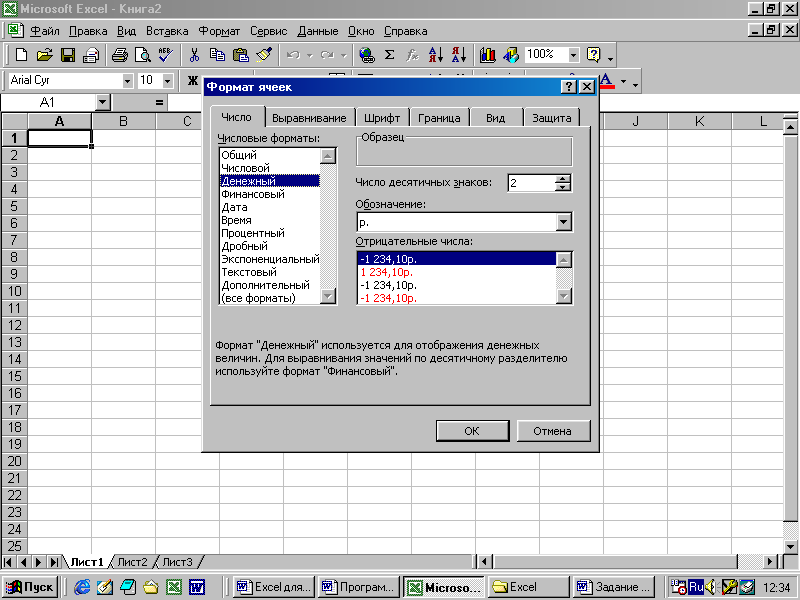Open the zoom 100% dropdown arrow
800x600 pixels.
[x=573, y=55]
